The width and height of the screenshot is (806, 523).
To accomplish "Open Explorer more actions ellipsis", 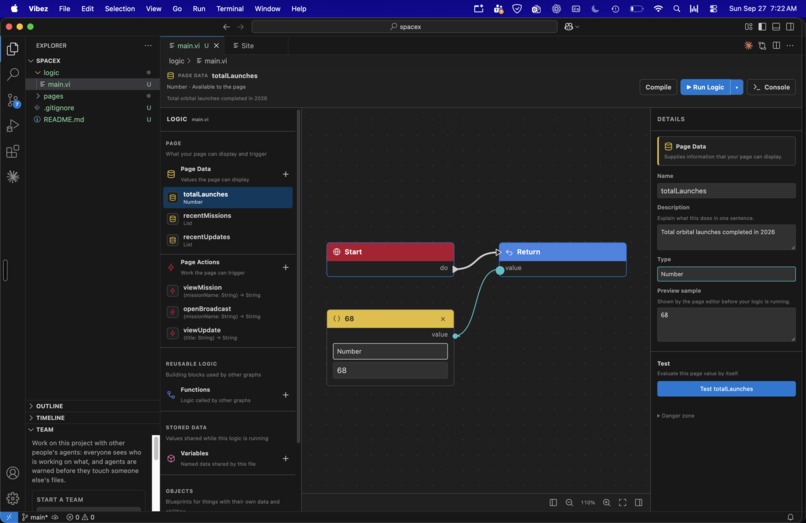I will [148, 46].
